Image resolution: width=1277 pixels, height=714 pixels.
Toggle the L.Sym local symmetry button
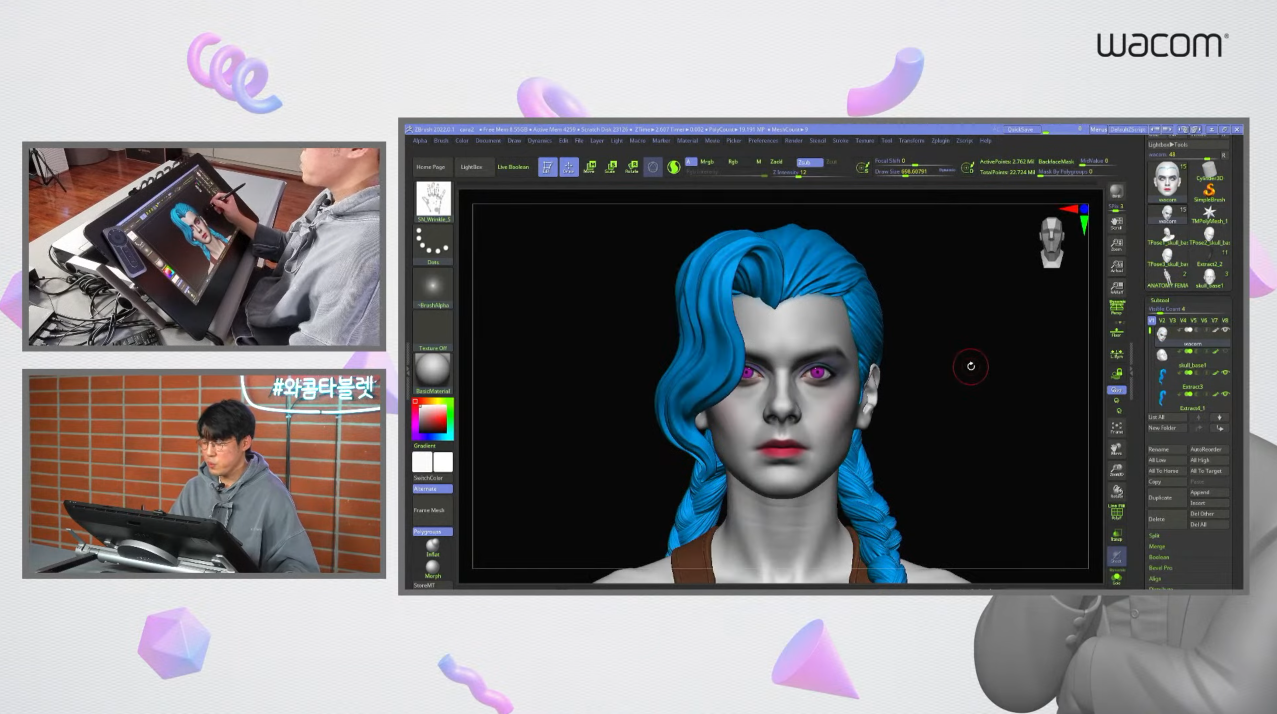click(x=1117, y=352)
